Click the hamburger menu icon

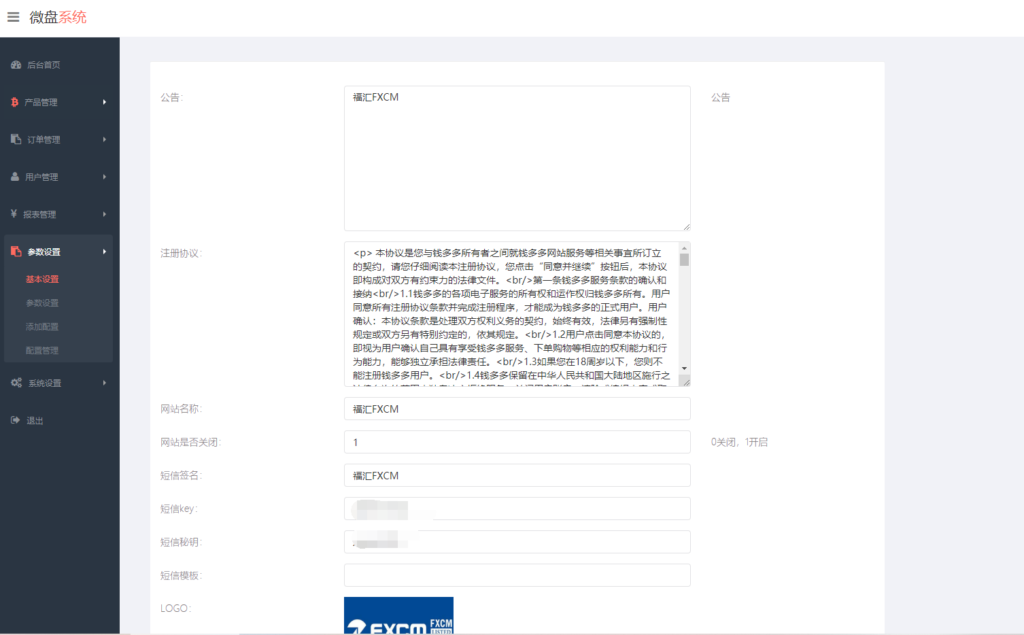pyautogui.click(x=13, y=17)
